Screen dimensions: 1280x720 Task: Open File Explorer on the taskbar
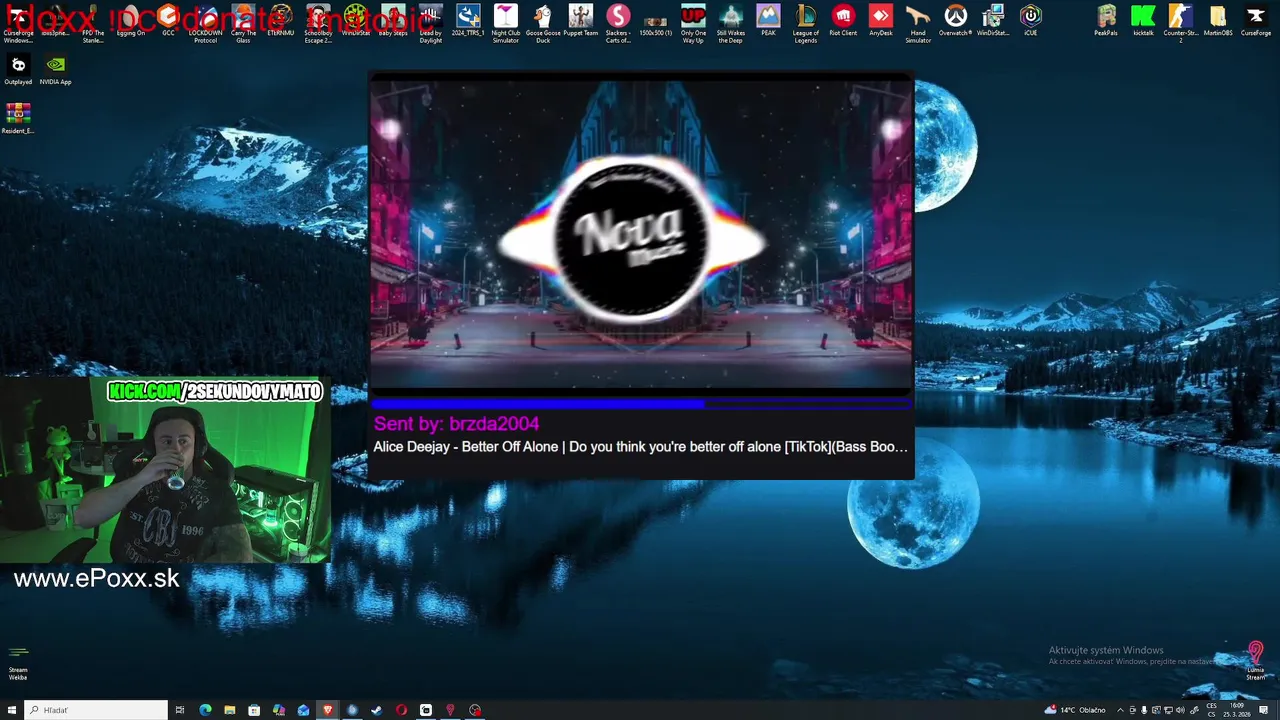click(230, 710)
